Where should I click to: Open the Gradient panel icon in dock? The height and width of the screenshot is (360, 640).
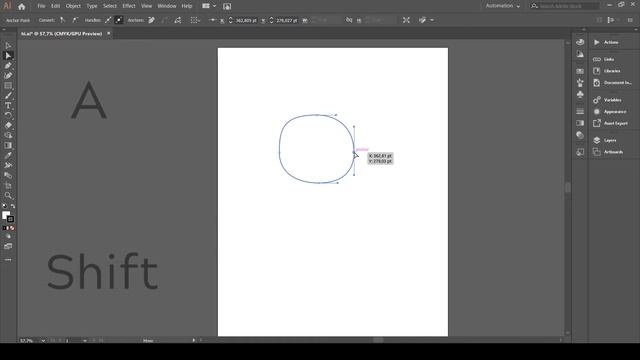(x=580, y=123)
